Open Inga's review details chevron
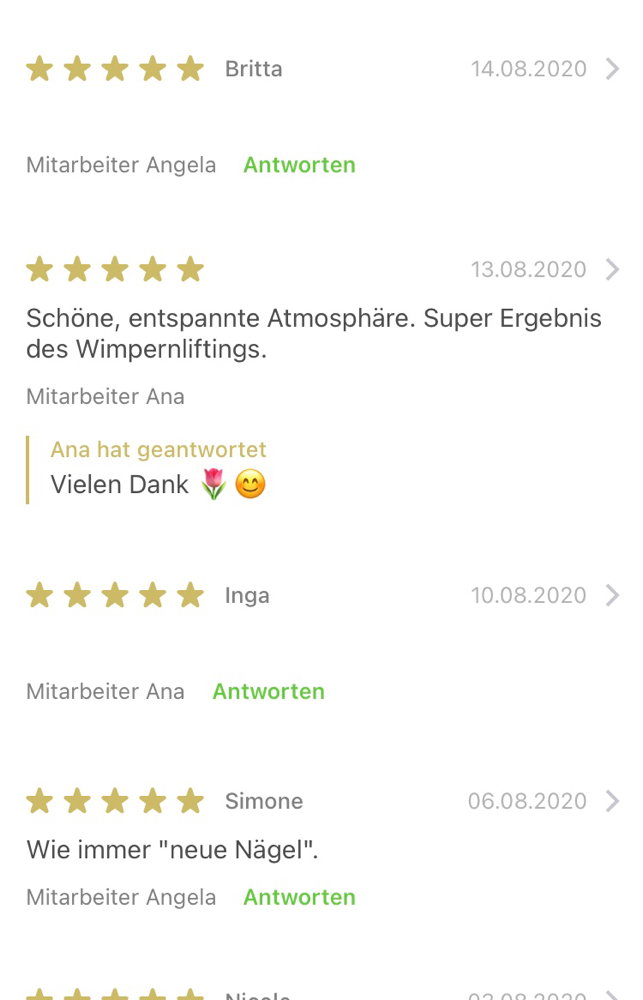The width and height of the screenshot is (643, 1000). click(x=612, y=595)
